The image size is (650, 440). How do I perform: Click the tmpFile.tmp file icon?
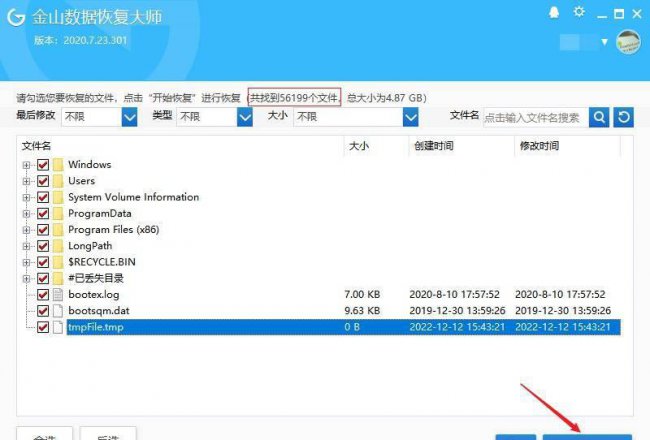(58, 327)
